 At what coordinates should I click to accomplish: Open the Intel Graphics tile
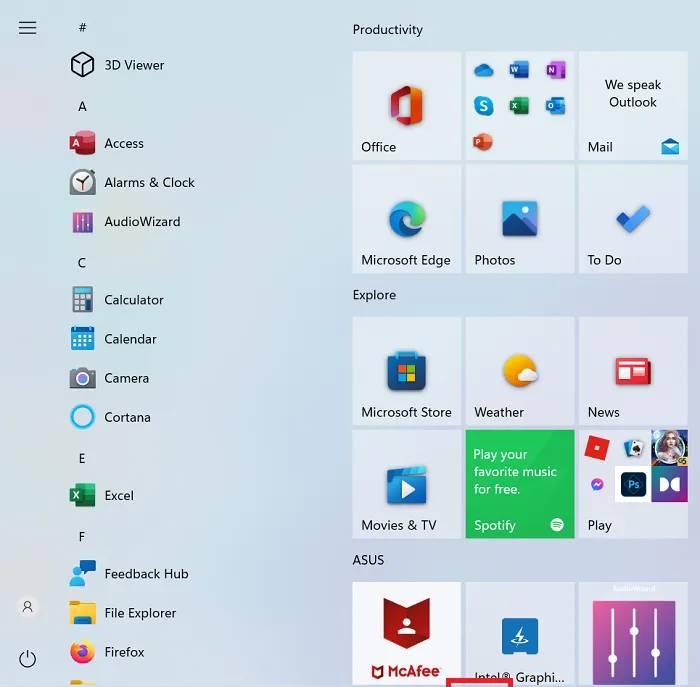pos(520,633)
